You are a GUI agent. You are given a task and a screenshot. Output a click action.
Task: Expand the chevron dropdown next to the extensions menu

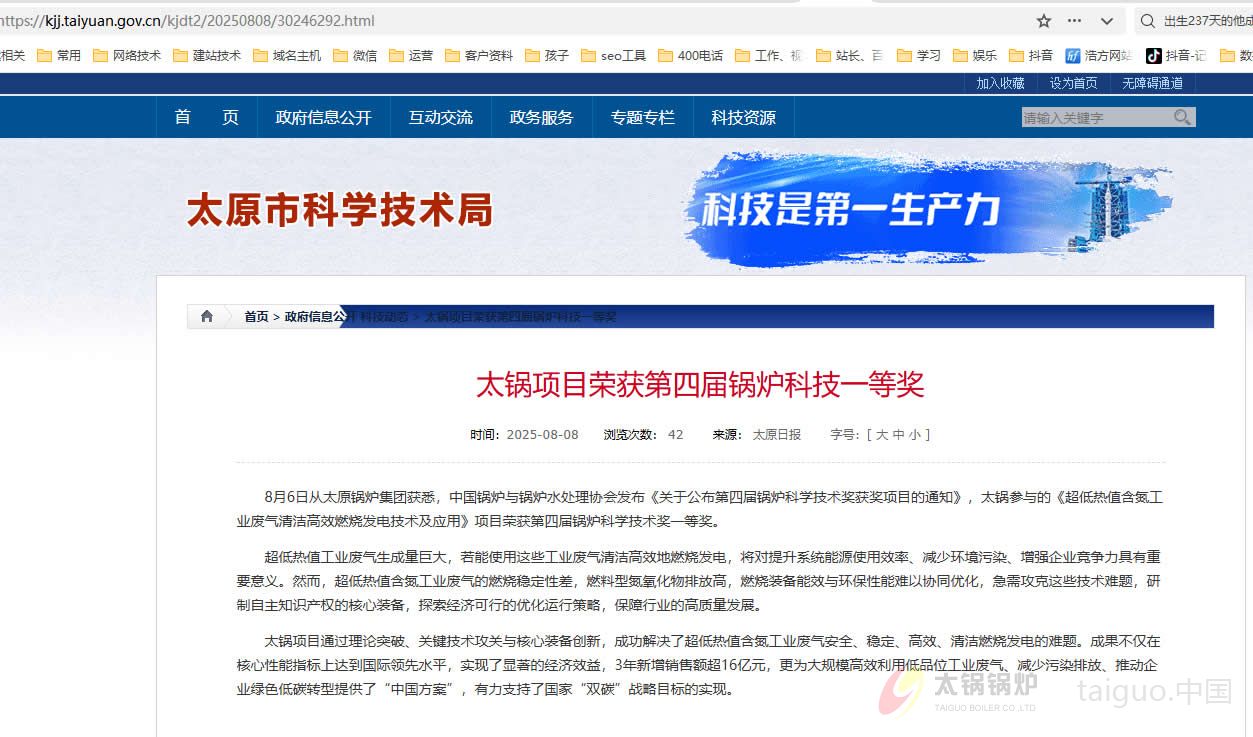tap(1107, 20)
